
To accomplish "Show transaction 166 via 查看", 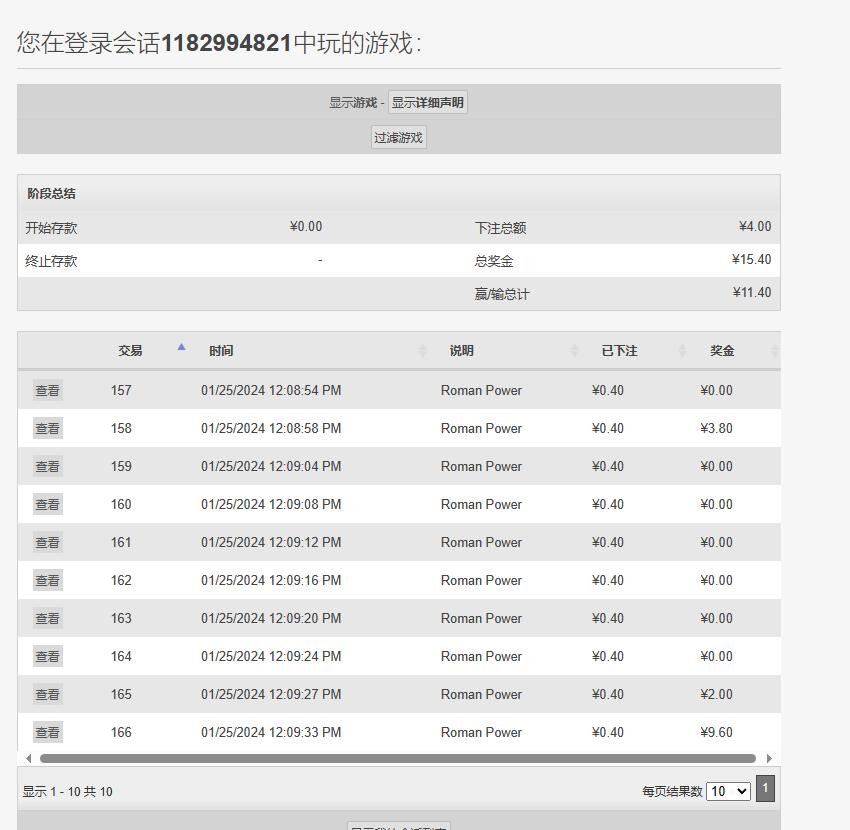I will [x=48, y=732].
